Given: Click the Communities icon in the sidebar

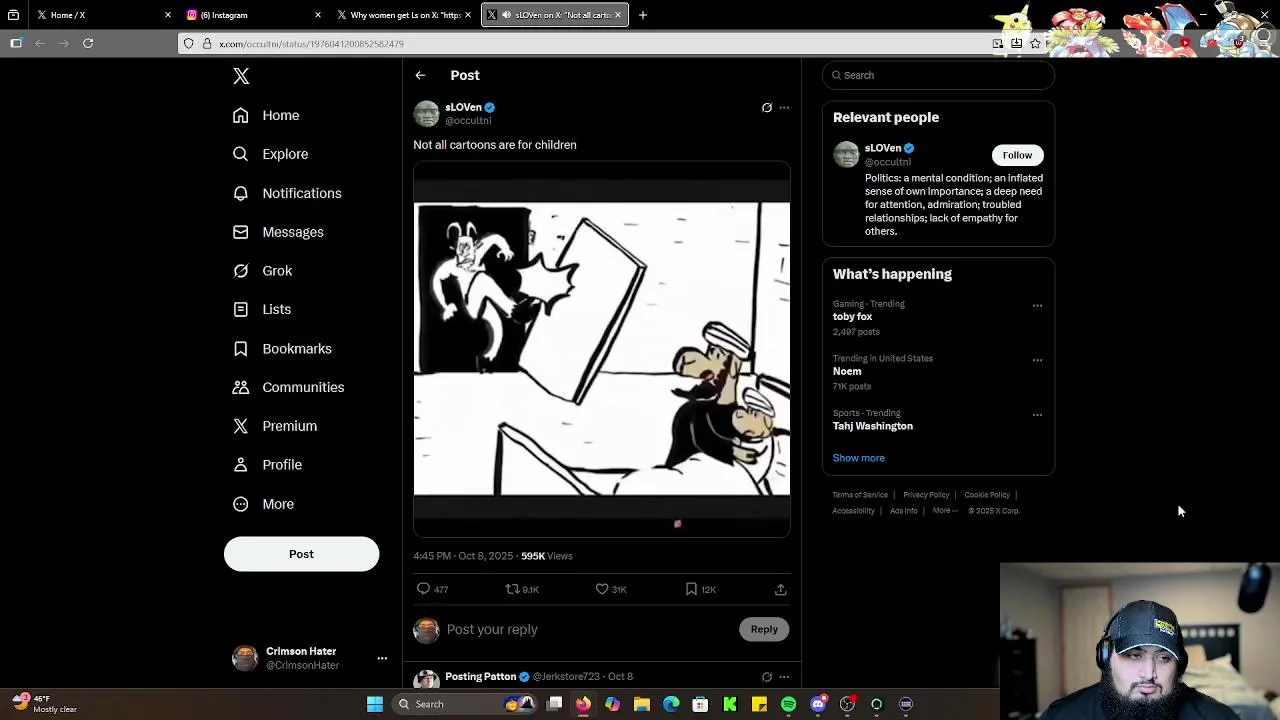Looking at the screenshot, I should pos(240,387).
